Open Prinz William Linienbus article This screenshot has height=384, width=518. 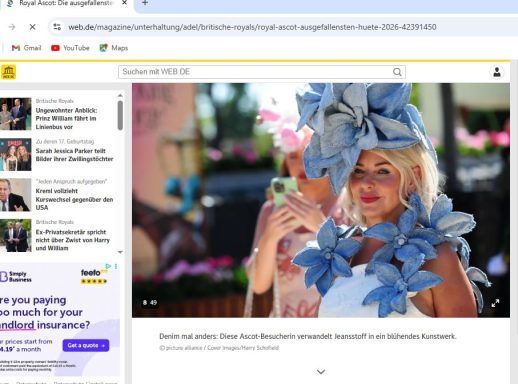pos(66,118)
